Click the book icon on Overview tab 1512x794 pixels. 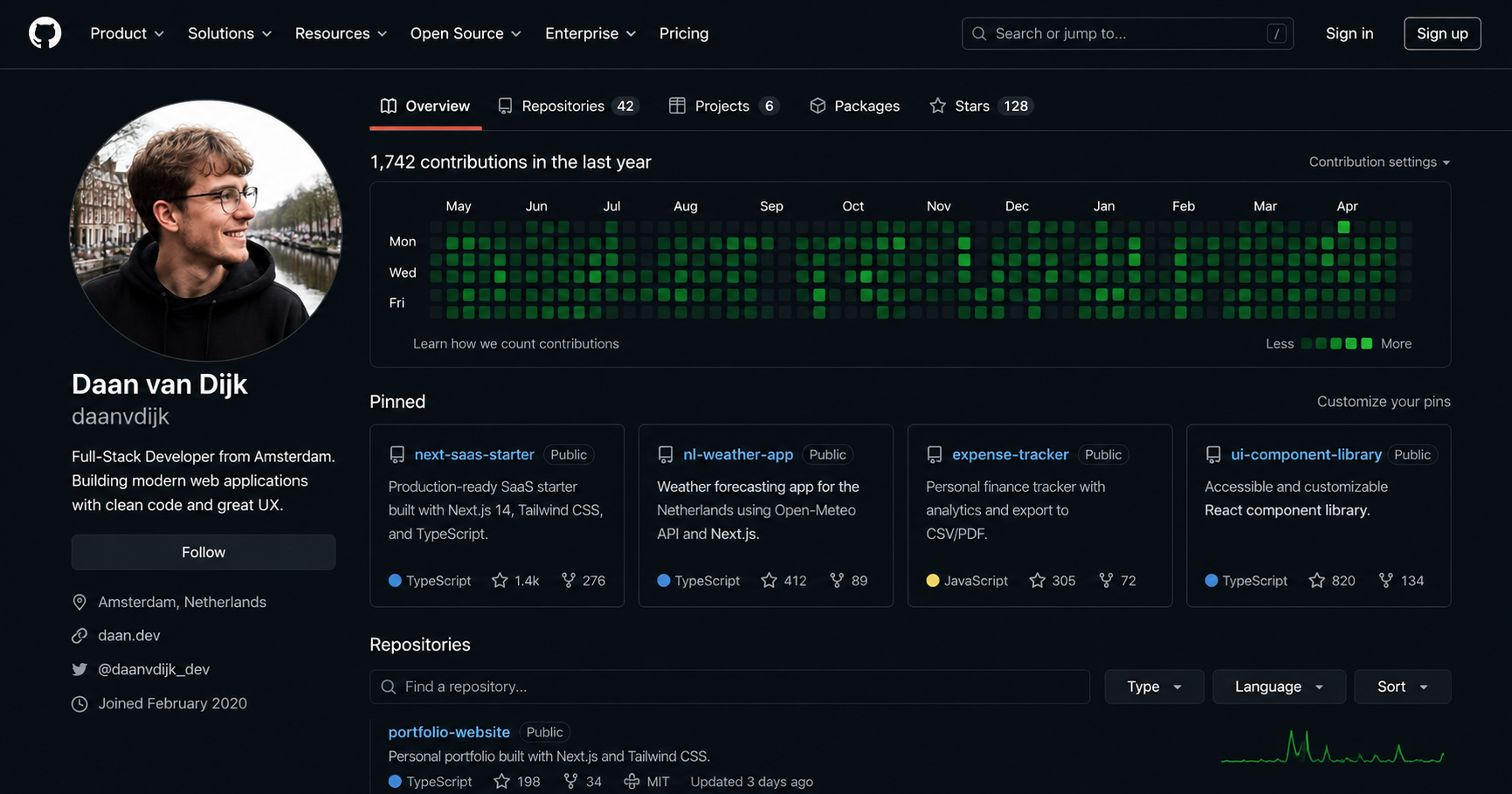tap(389, 106)
